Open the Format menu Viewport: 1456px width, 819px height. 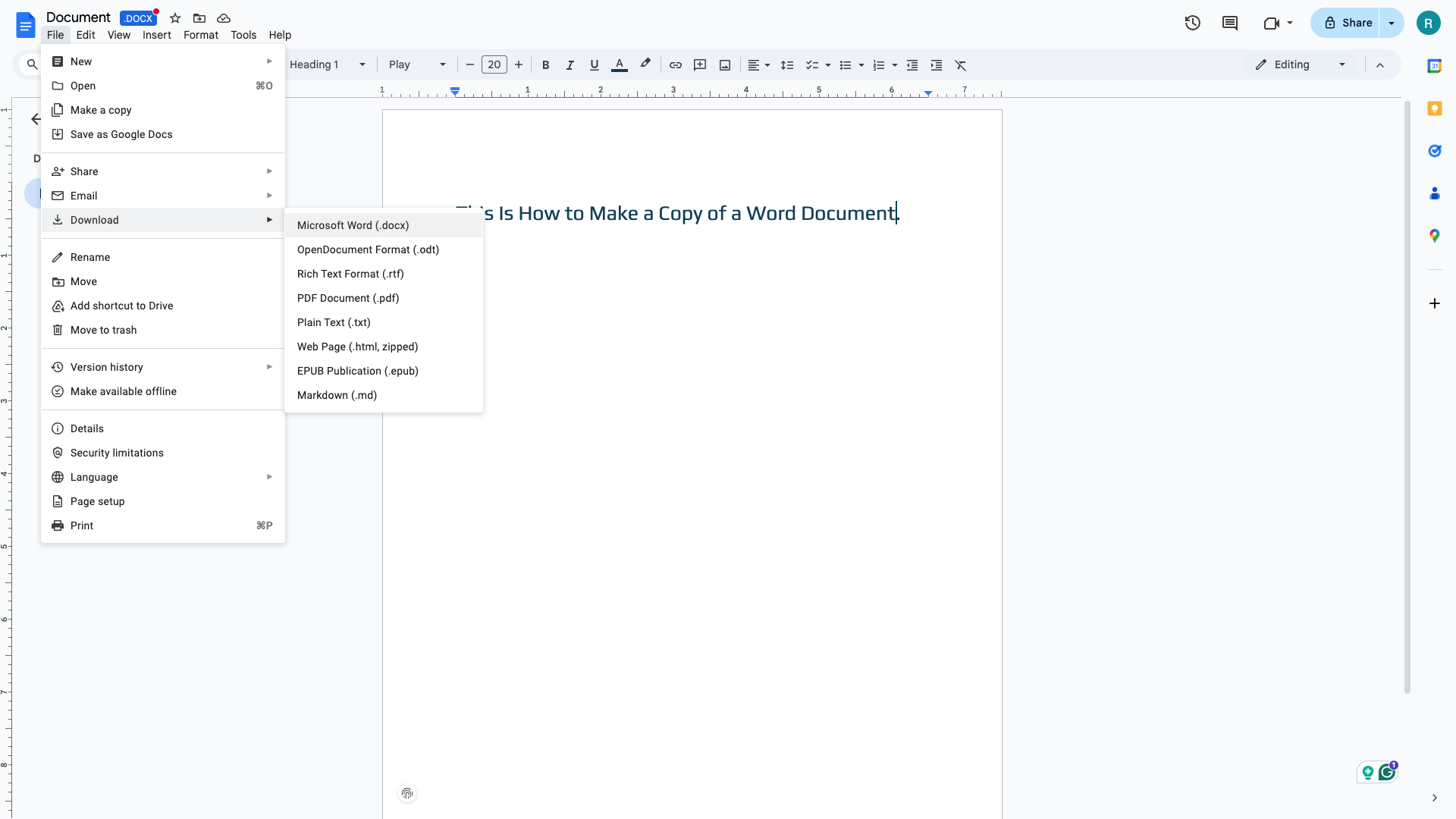coord(201,35)
